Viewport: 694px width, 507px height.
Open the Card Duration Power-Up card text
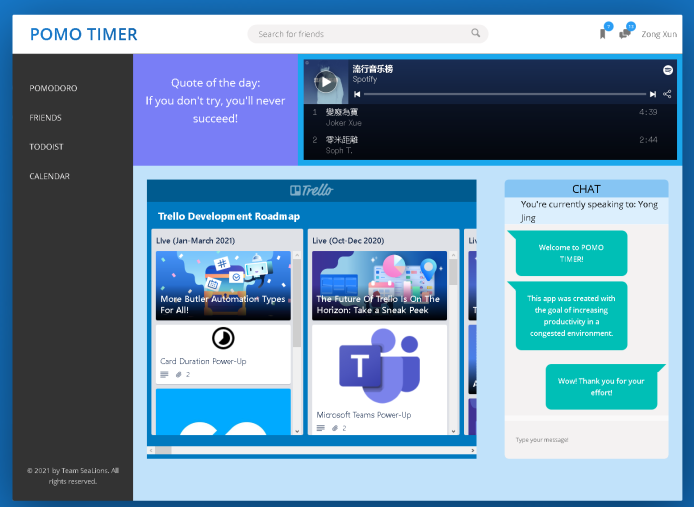coord(203,361)
